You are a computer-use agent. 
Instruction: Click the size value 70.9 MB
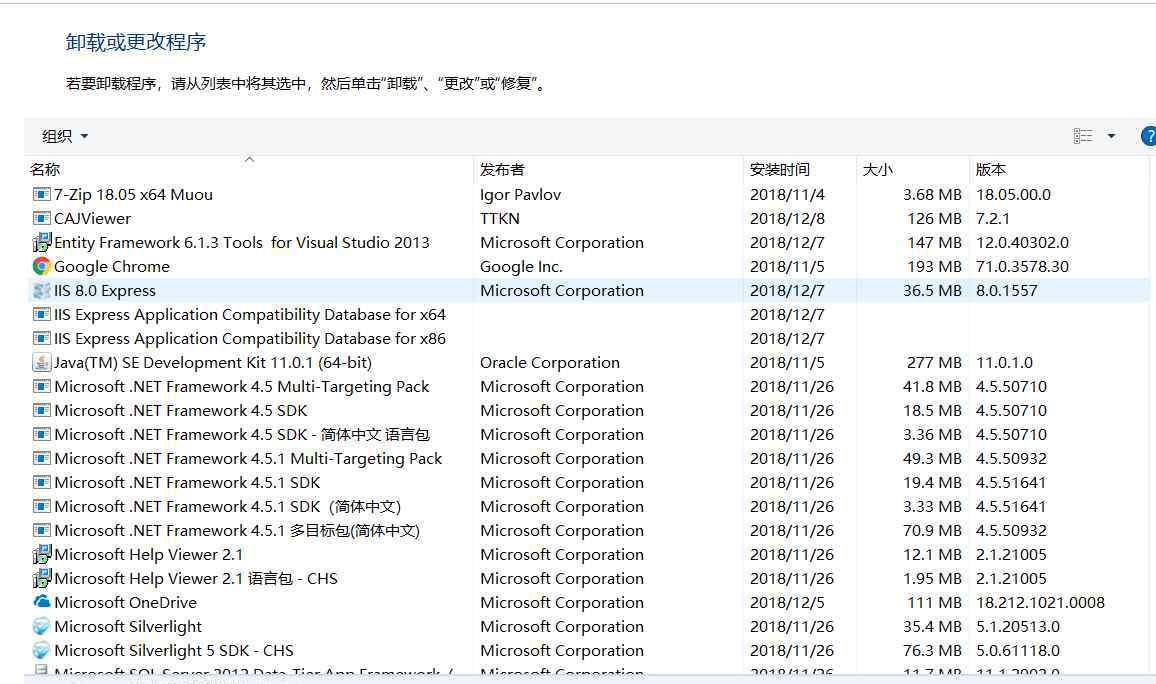[x=933, y=530]
